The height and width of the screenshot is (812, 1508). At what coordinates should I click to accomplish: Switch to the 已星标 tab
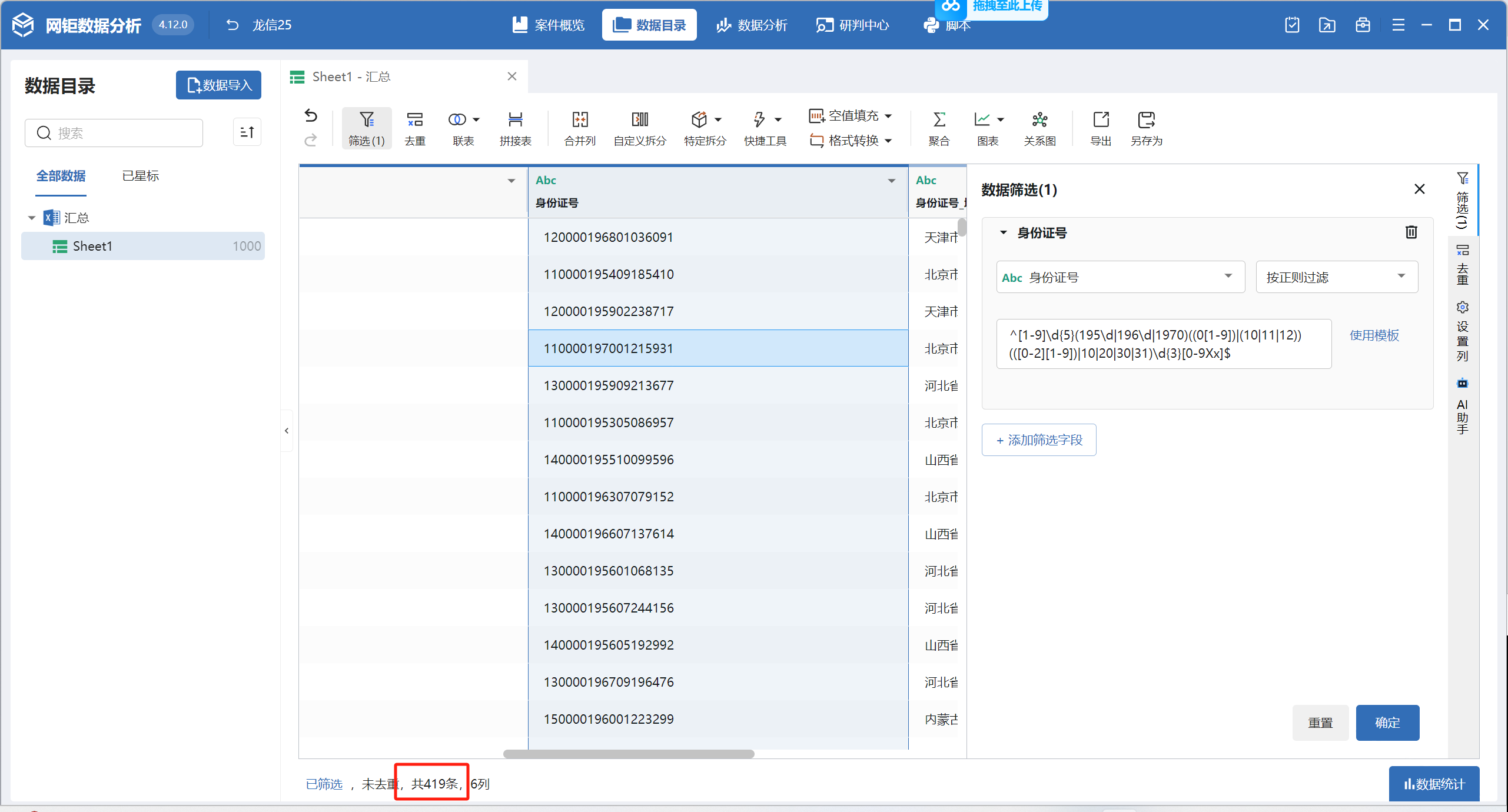(x=140, y=176)
